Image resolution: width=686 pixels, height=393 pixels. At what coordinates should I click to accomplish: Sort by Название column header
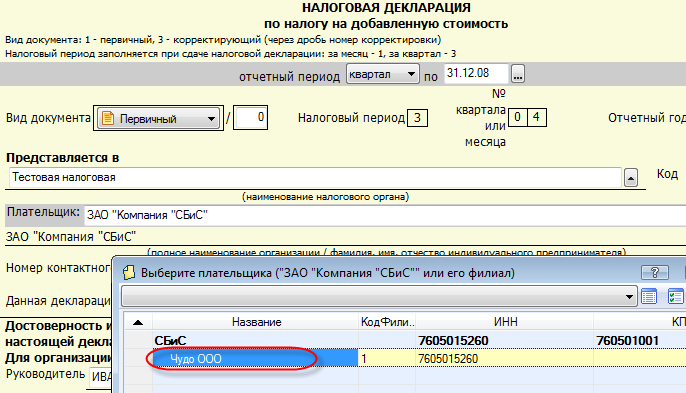[x=256, y=322]
